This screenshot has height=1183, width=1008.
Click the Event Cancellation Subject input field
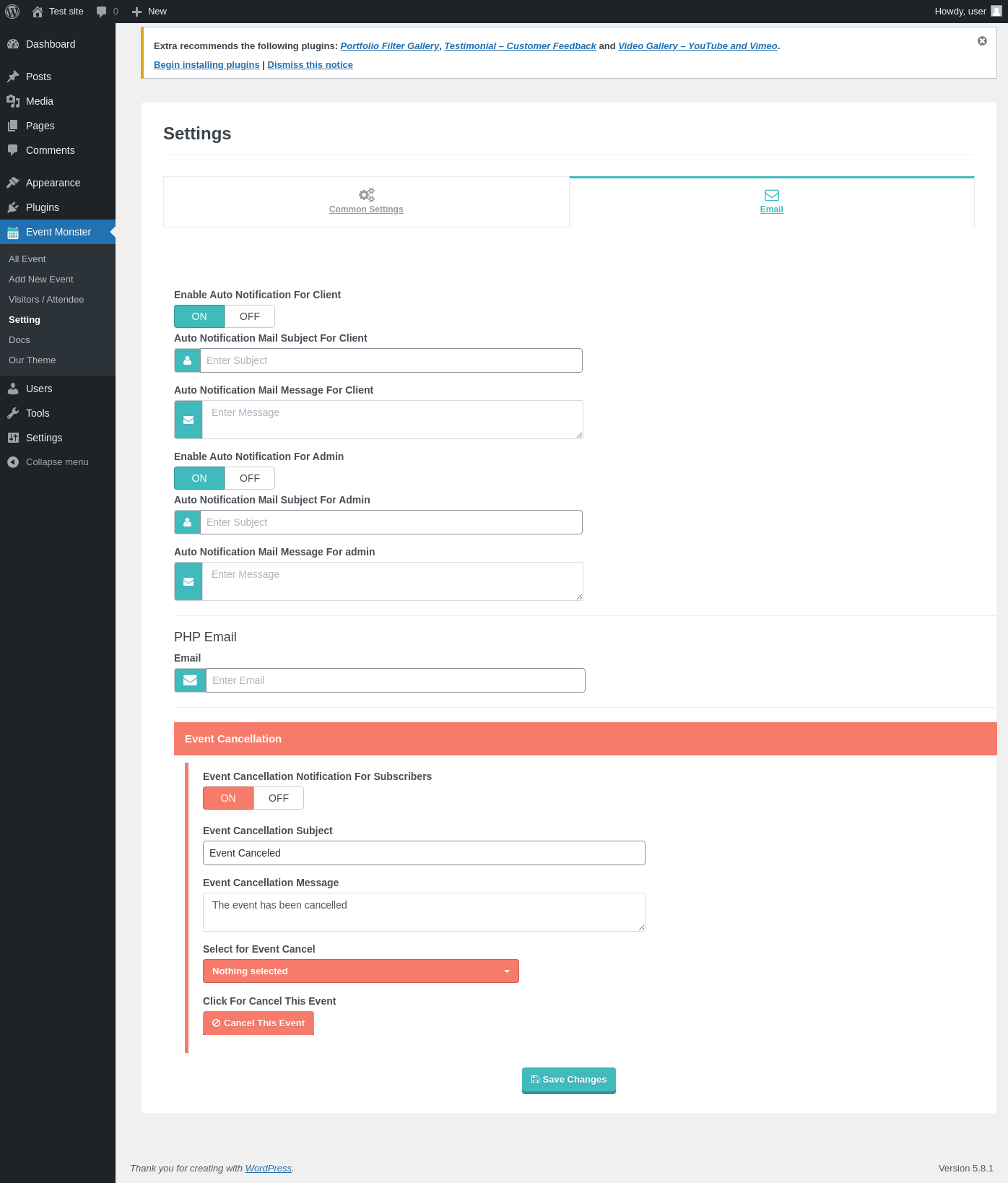click(x=424, y=853)
